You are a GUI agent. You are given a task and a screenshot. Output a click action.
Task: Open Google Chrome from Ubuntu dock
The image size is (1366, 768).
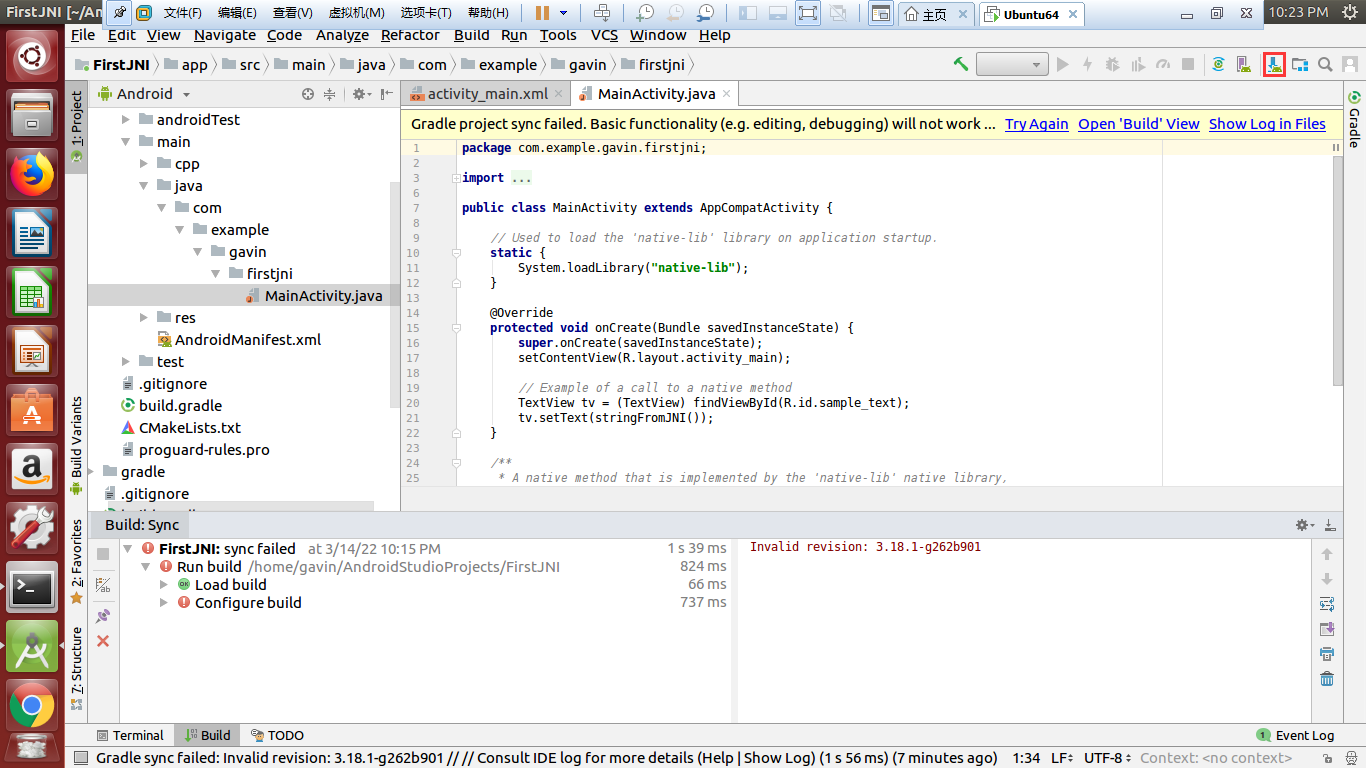coord(32,707)
